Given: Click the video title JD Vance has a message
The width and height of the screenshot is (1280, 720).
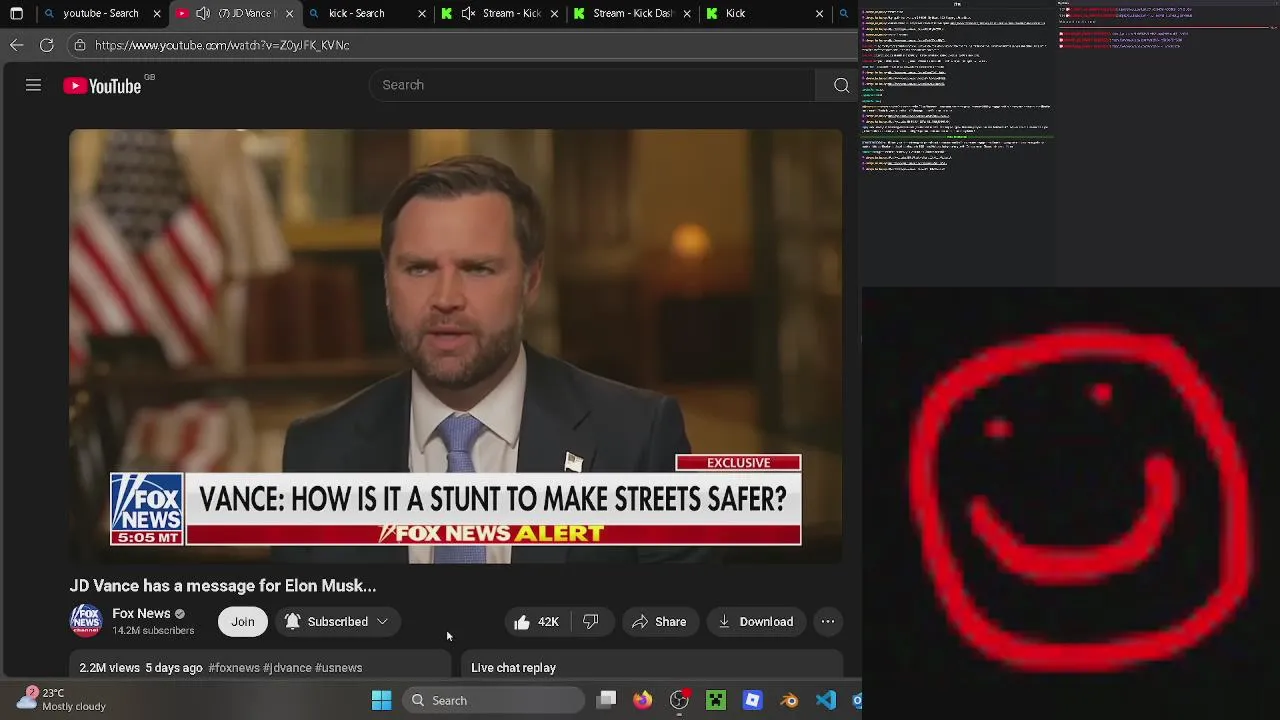Looking at the screenshot, I should [223, 586].
